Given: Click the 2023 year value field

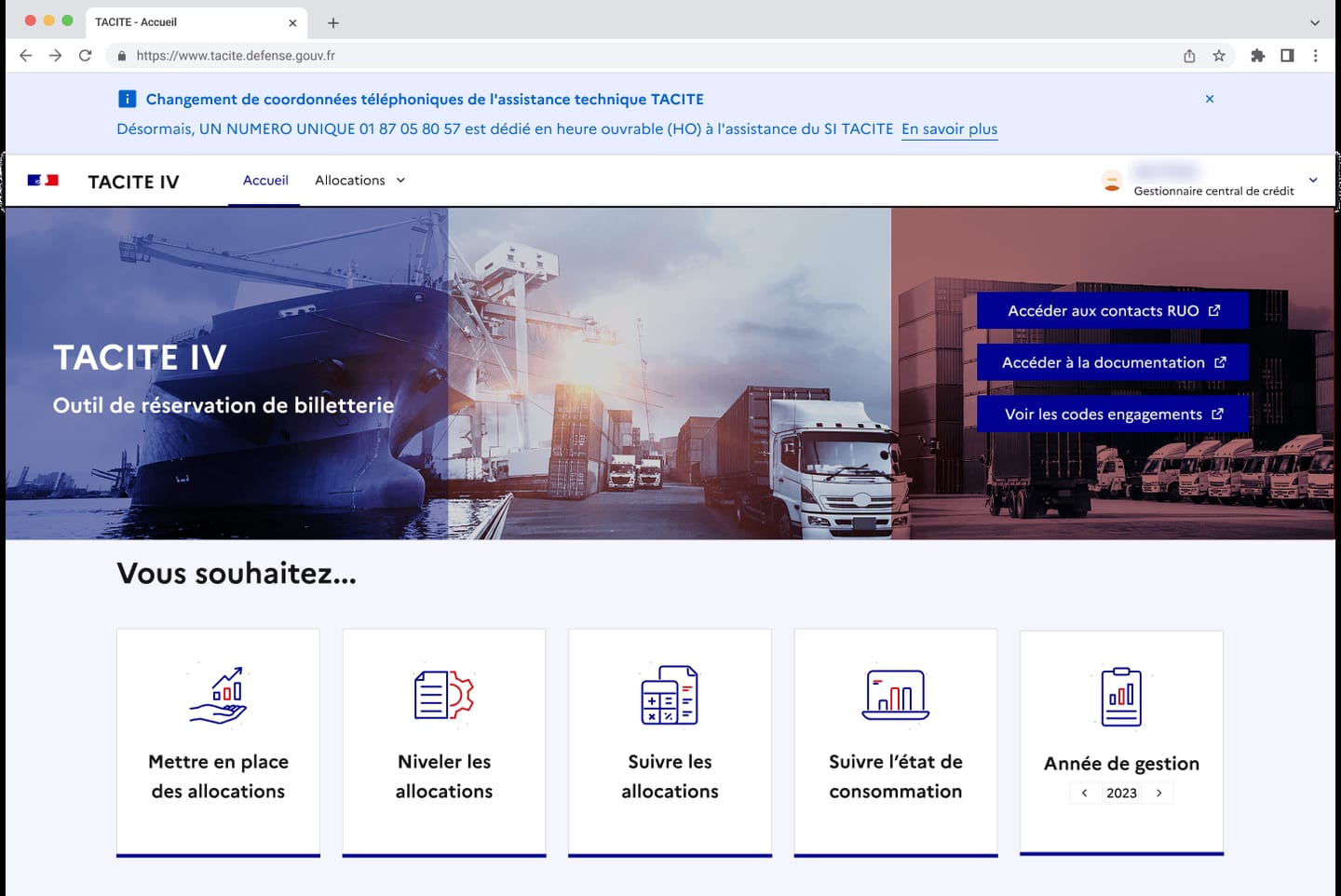Looking at the screenshot, I should pos(1121,793).
